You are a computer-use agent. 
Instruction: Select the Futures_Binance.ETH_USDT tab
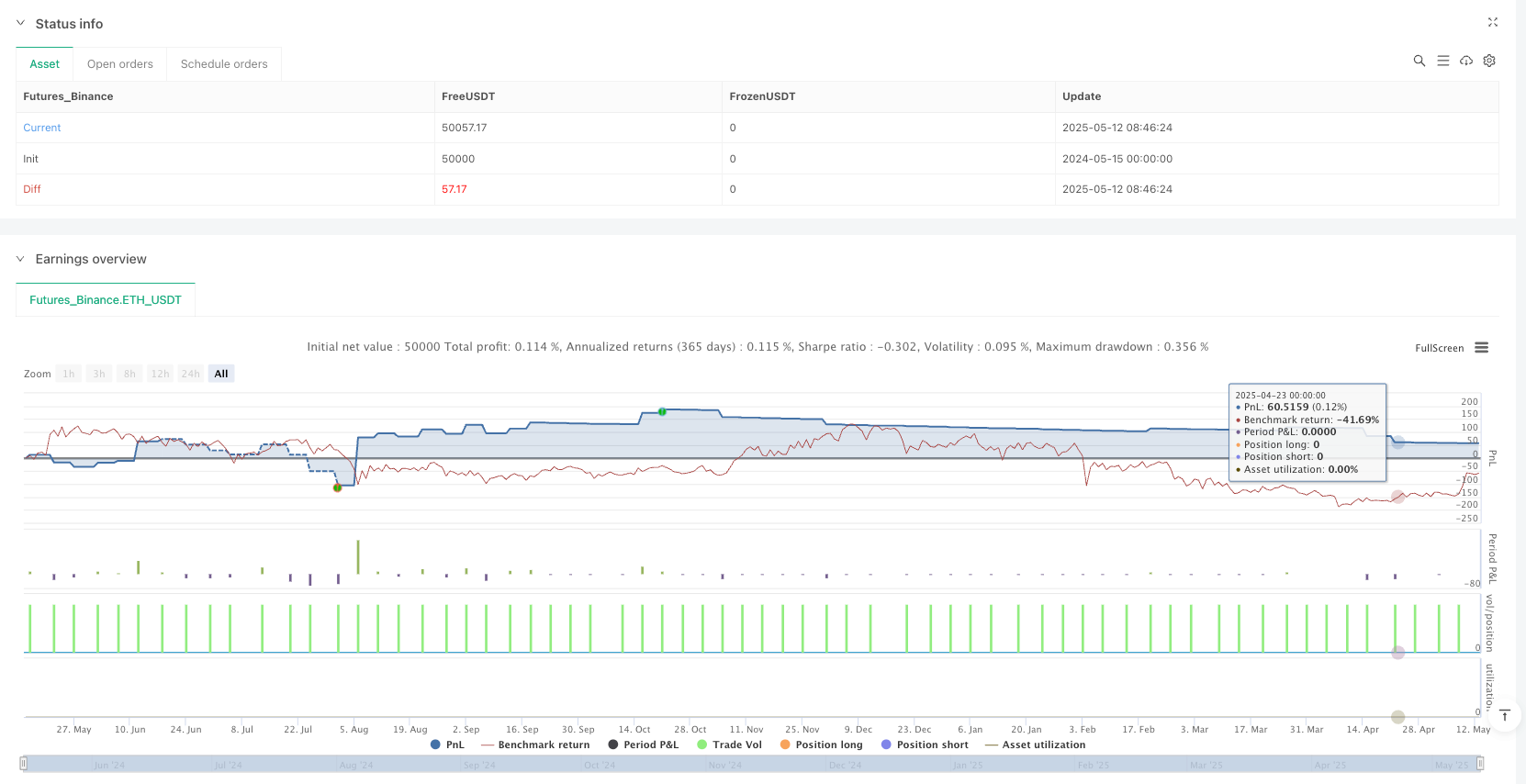106,300
